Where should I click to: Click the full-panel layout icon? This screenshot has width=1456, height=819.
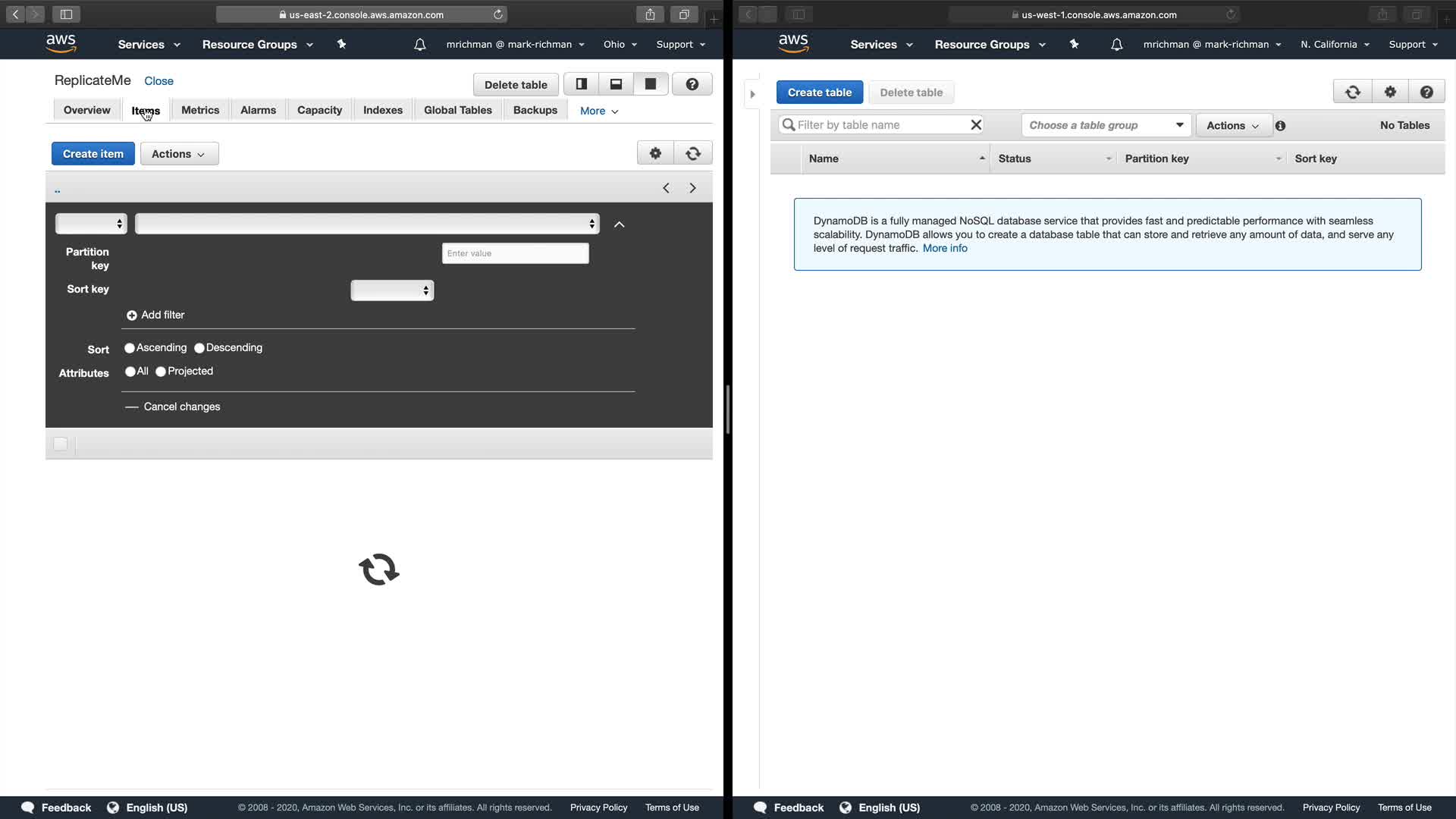(x=651, y=84)
